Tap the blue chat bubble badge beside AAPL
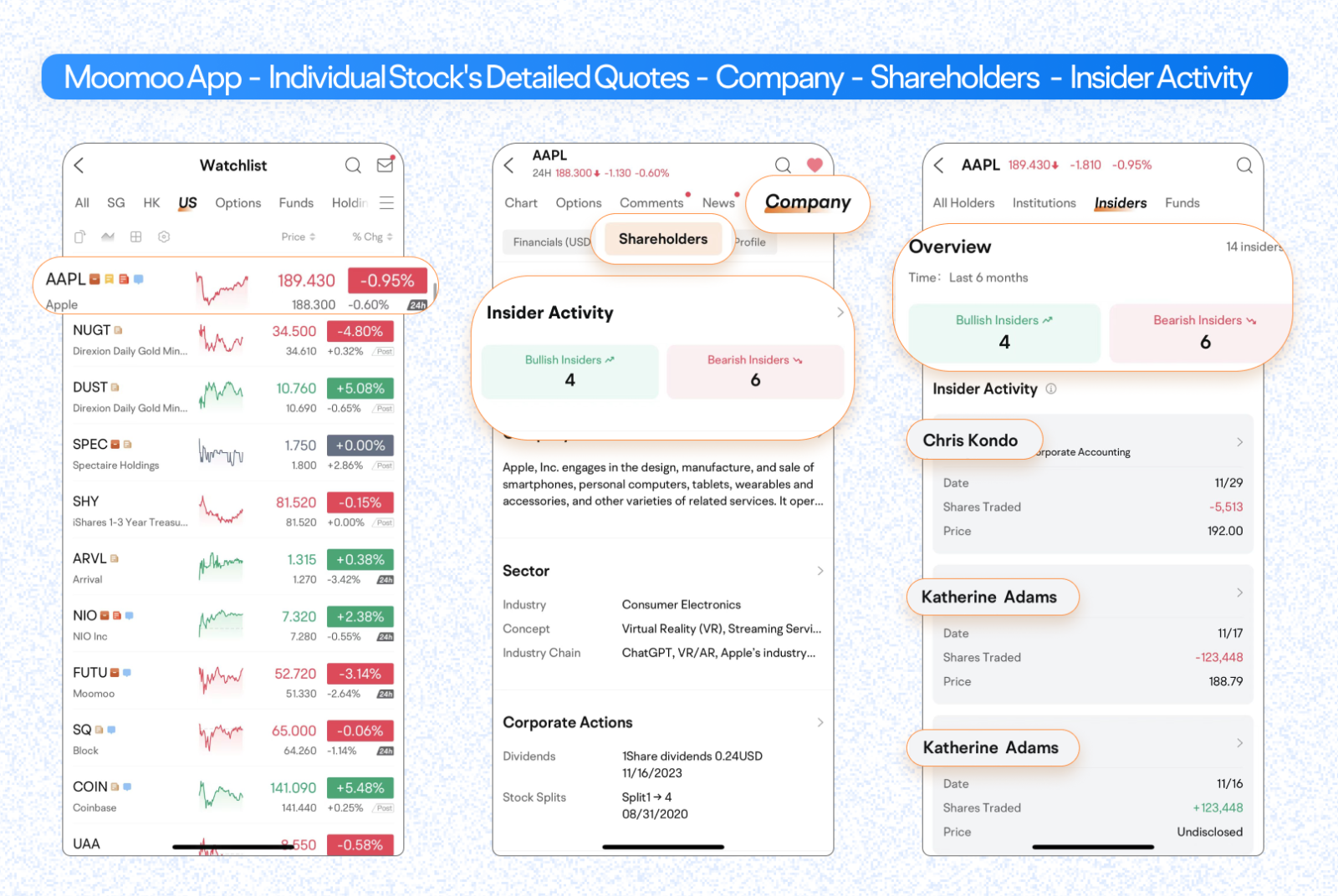This screenshot has width=1338, height=896. (x=139, y=279)
